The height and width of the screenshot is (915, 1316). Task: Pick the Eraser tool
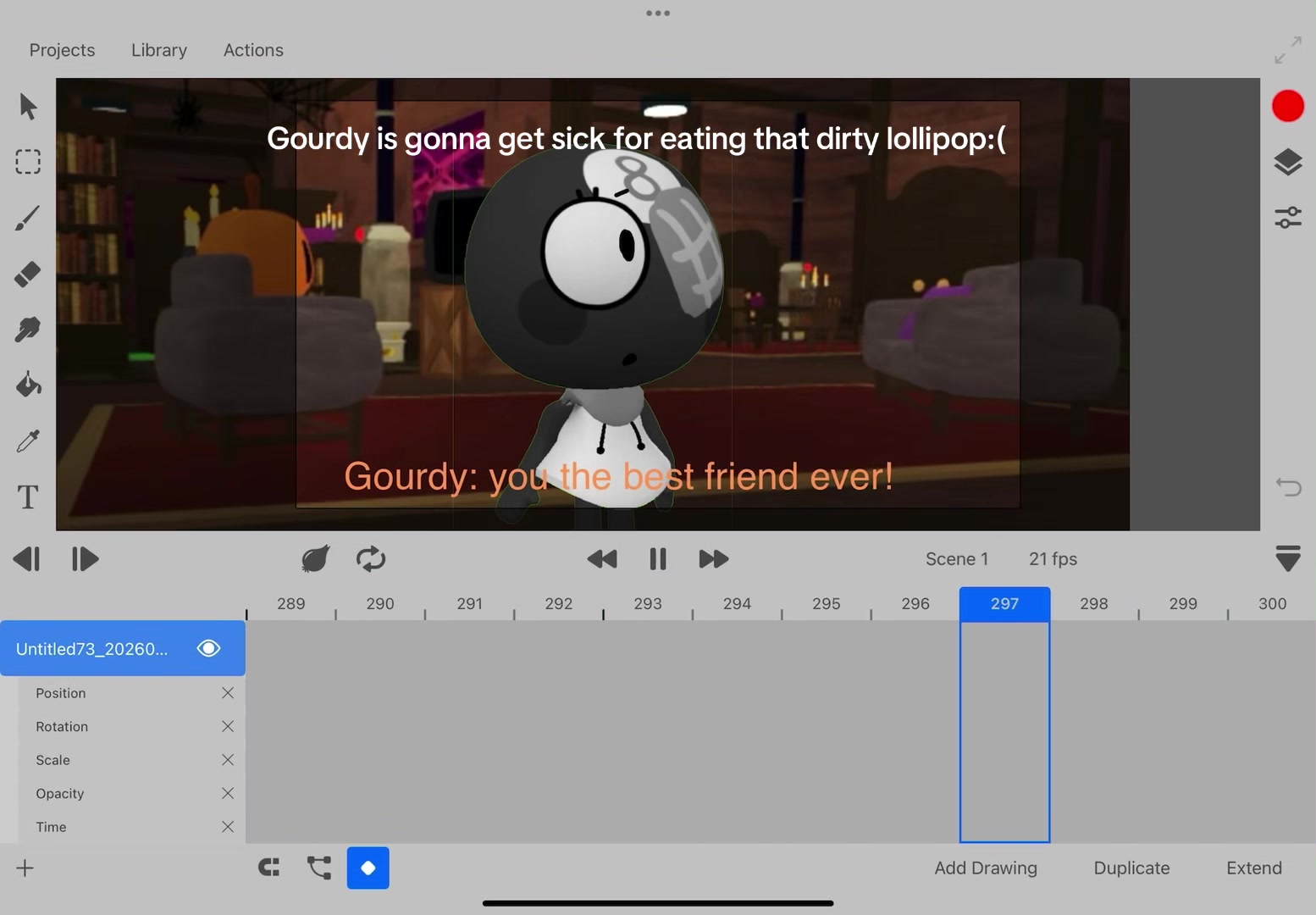tap(28, 274)
